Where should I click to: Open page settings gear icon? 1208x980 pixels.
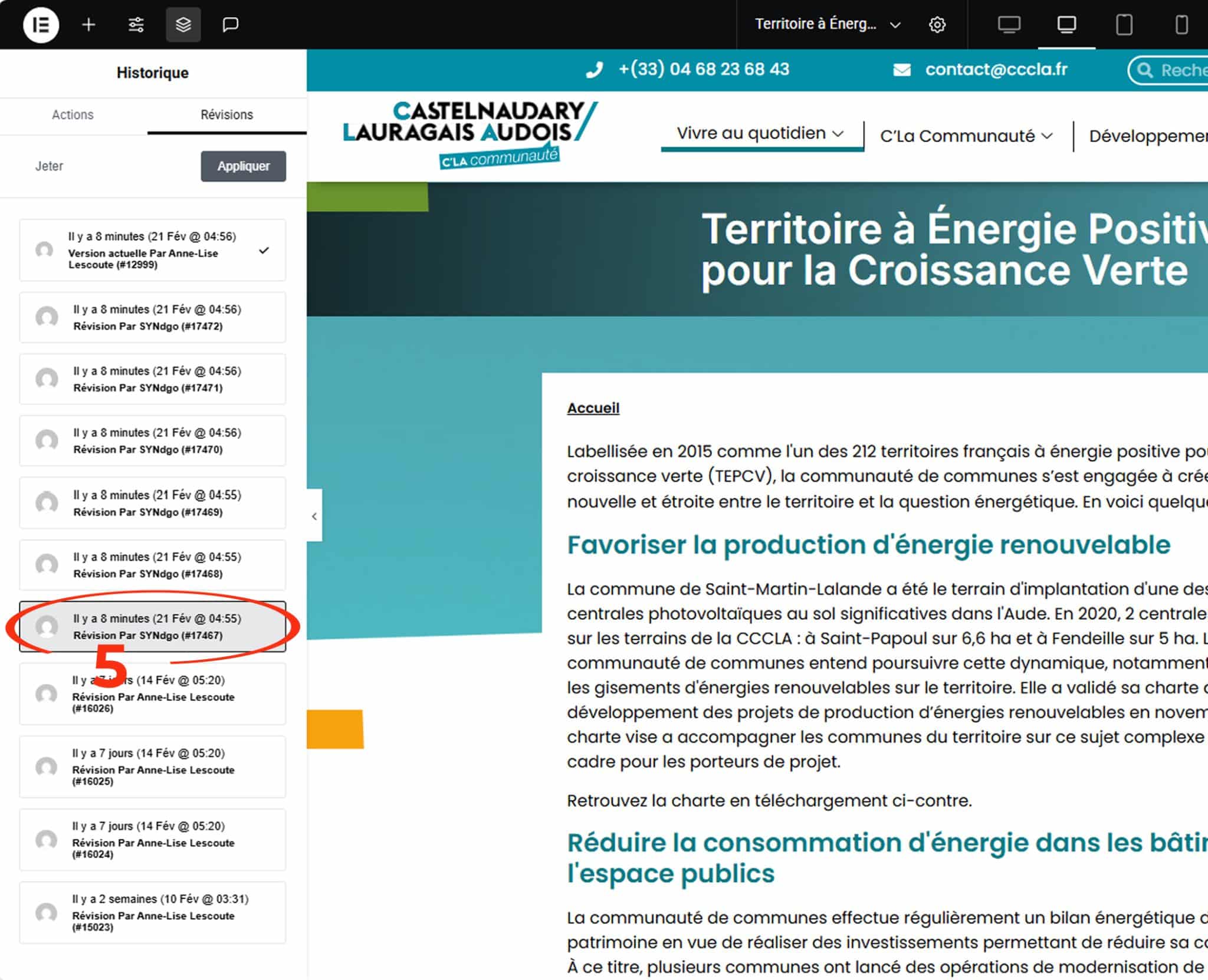(x=937, y=25)
